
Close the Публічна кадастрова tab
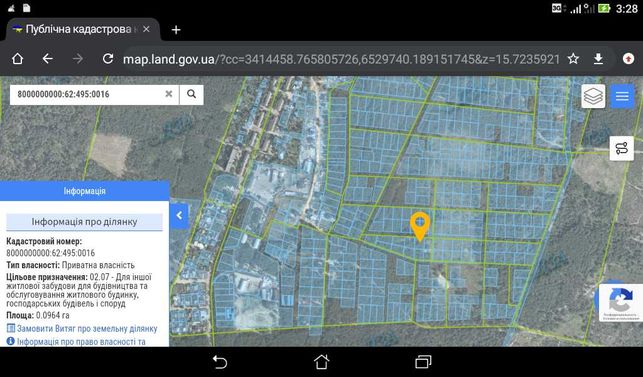coord(146,30)
